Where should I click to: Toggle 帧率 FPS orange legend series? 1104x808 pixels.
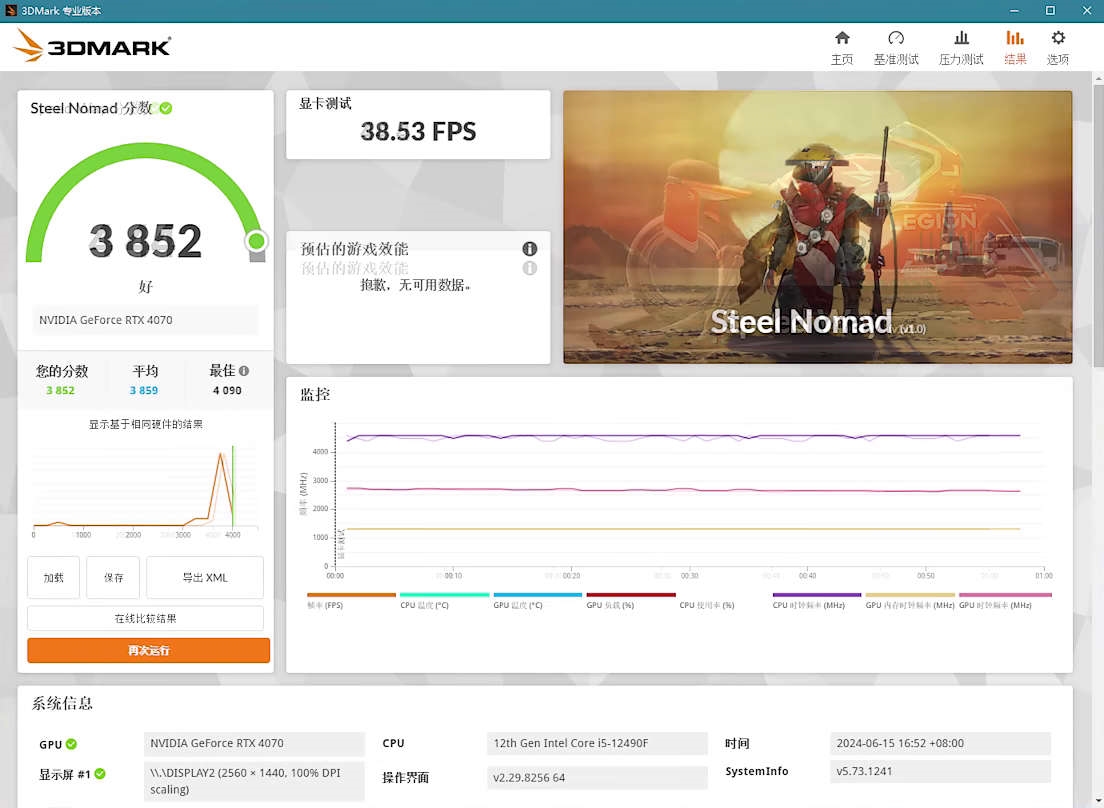(351, 600)
